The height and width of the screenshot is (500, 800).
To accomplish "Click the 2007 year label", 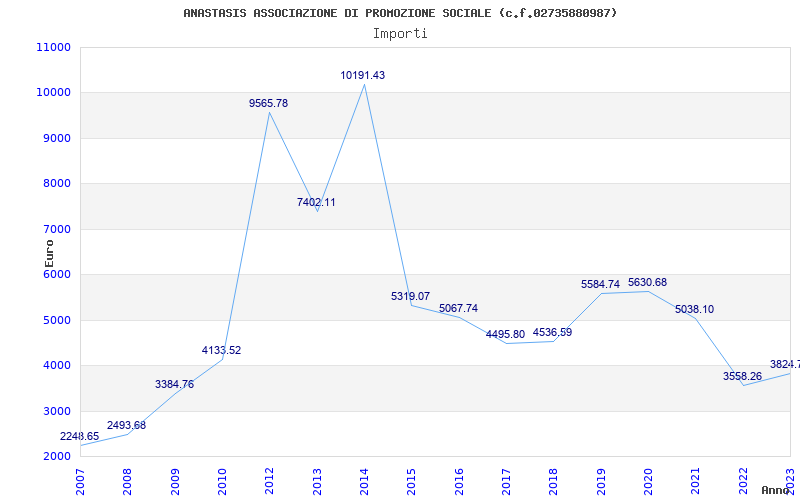I will 80,482.
